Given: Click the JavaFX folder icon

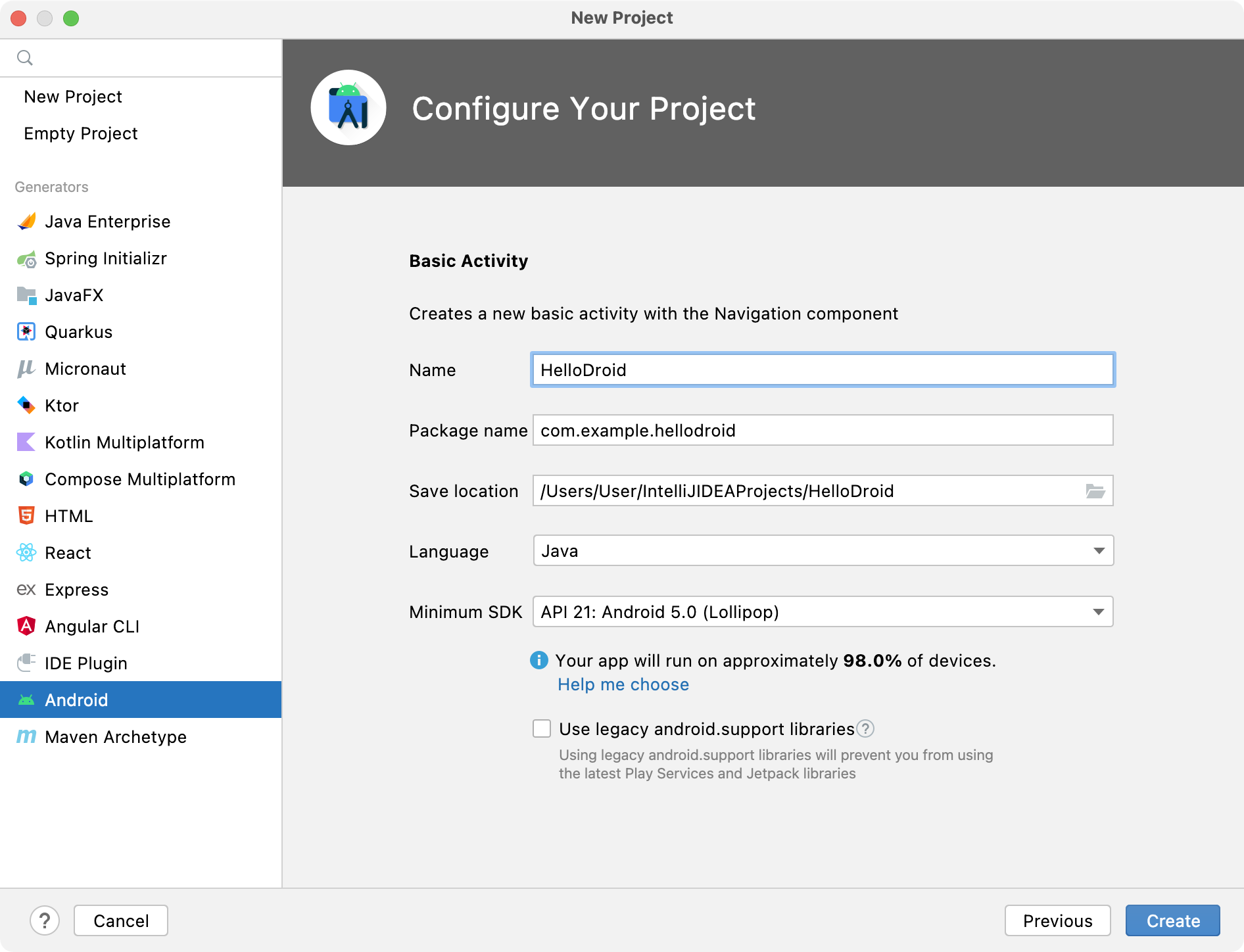Looking at the screenshot, I should (26, 295).
